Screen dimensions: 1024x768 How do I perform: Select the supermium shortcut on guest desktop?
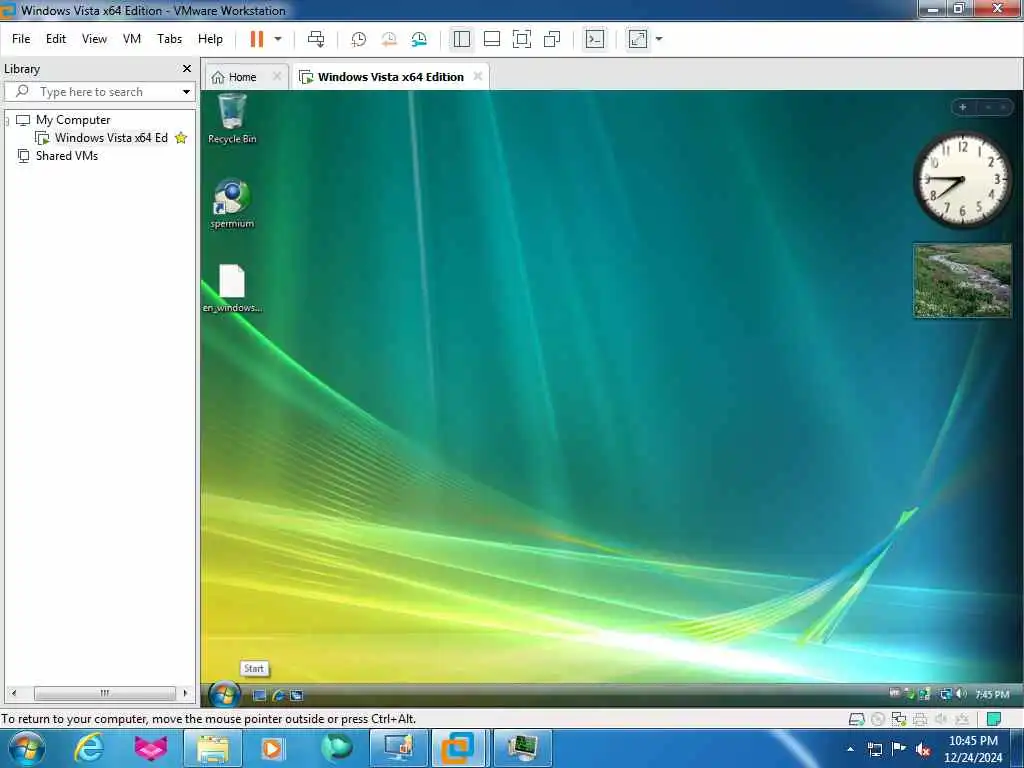coord(232,203)
